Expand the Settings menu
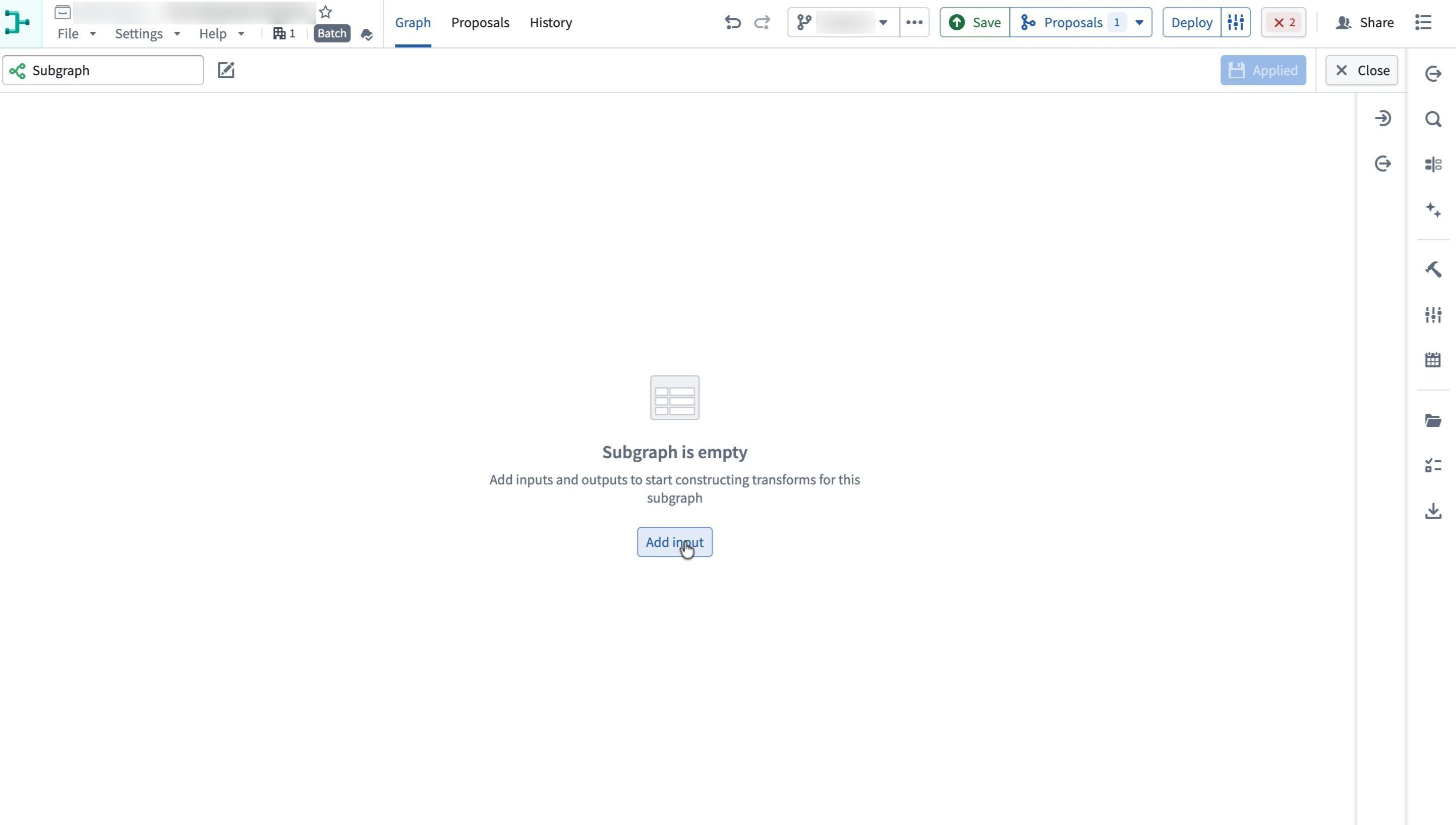 click(147, 34)
